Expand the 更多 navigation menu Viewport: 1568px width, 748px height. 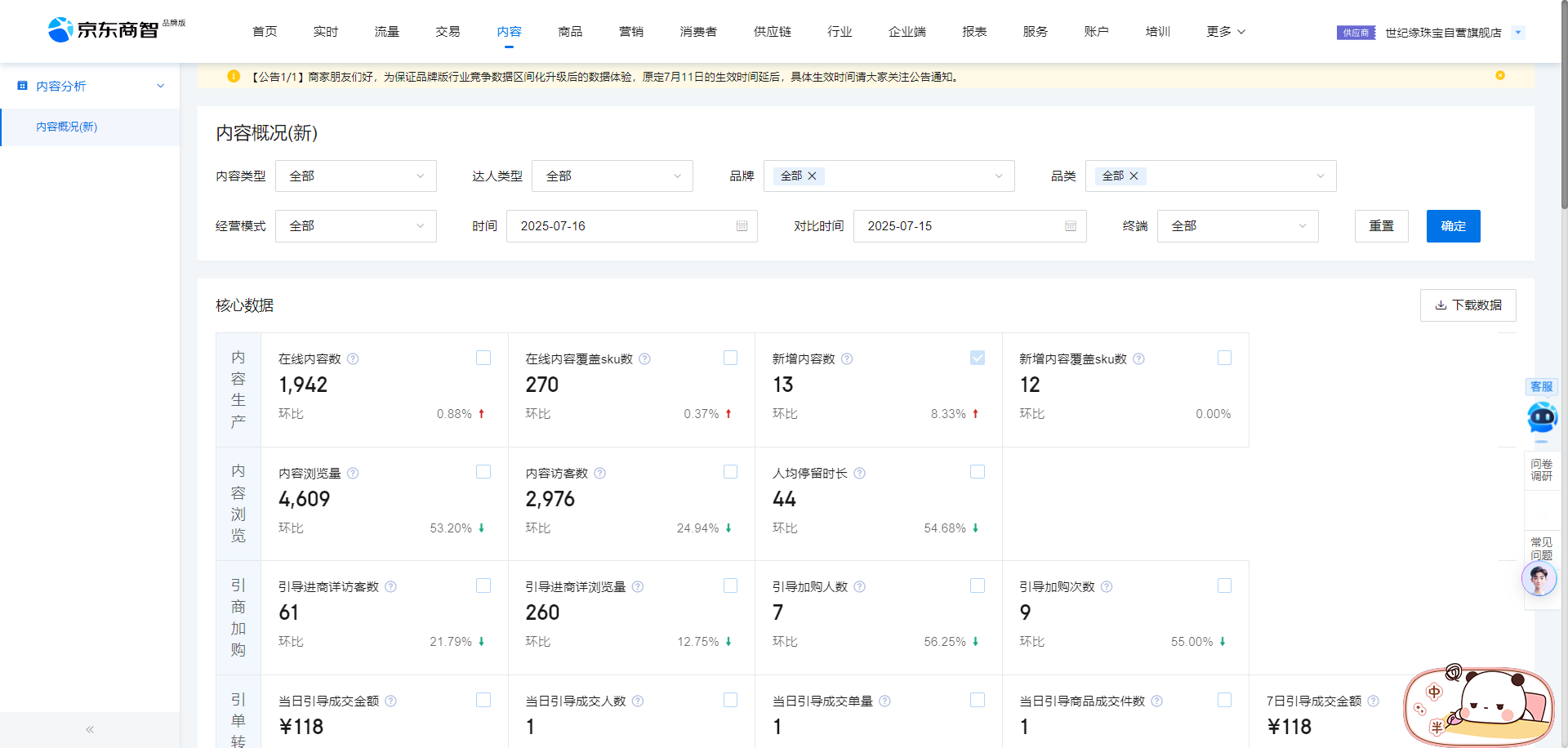click(x=1225, y=32)
